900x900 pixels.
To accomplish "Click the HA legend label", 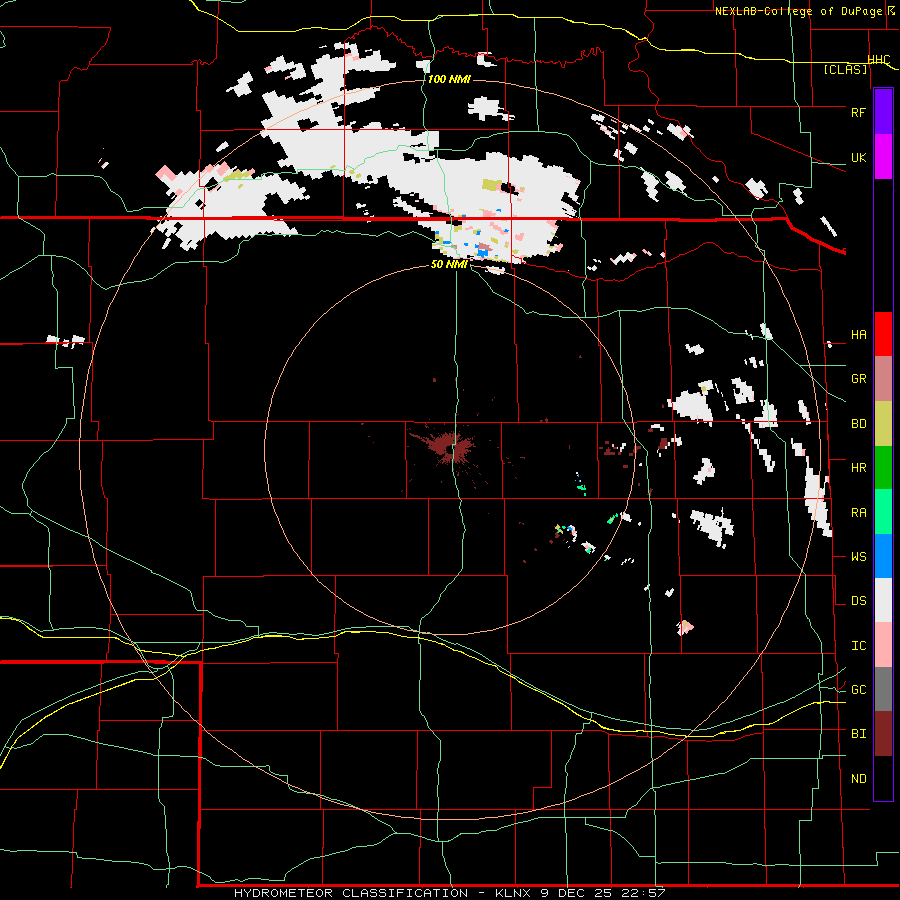I will click(858, 335).
